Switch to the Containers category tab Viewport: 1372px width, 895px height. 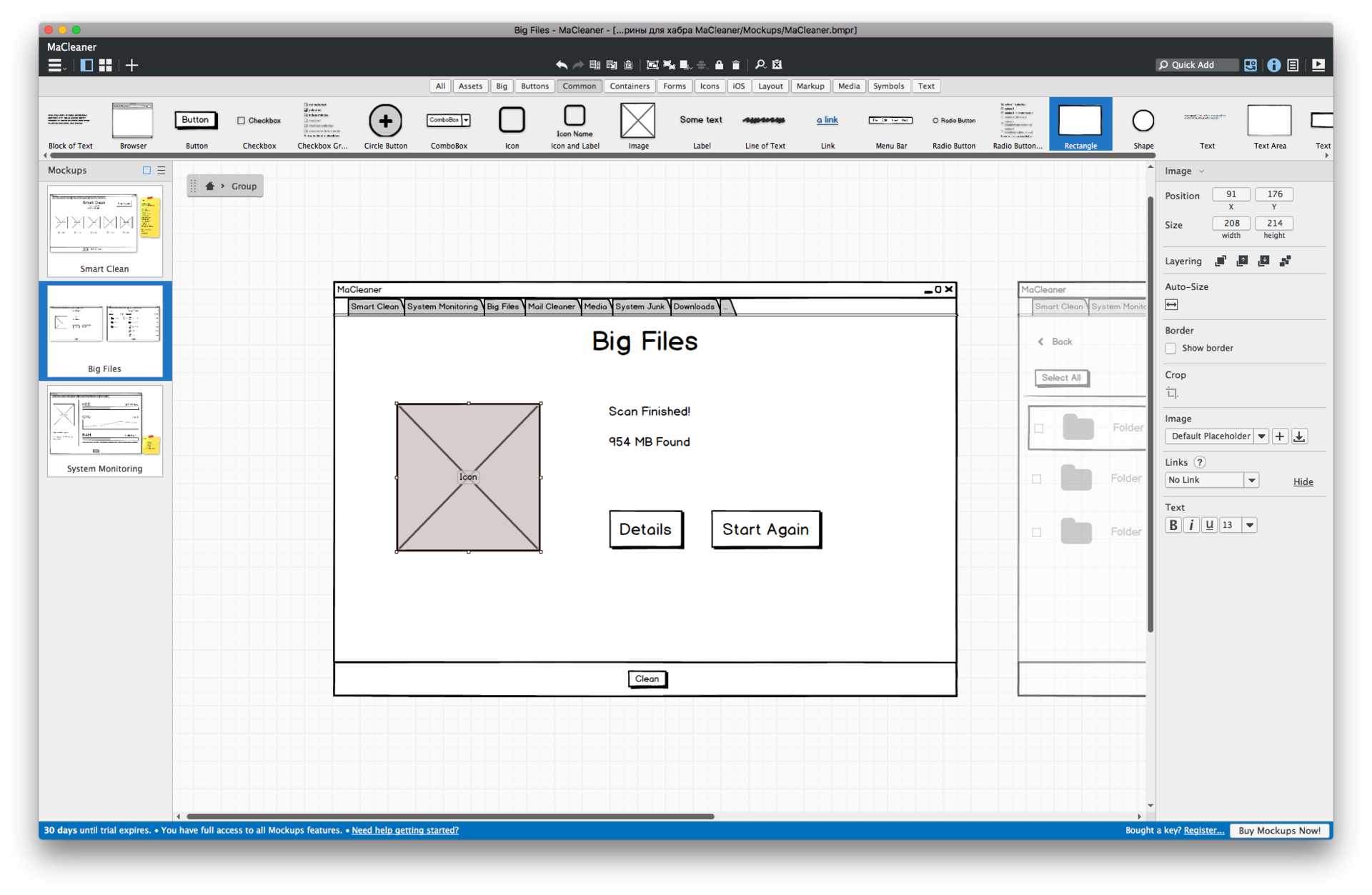click(630, 86)
